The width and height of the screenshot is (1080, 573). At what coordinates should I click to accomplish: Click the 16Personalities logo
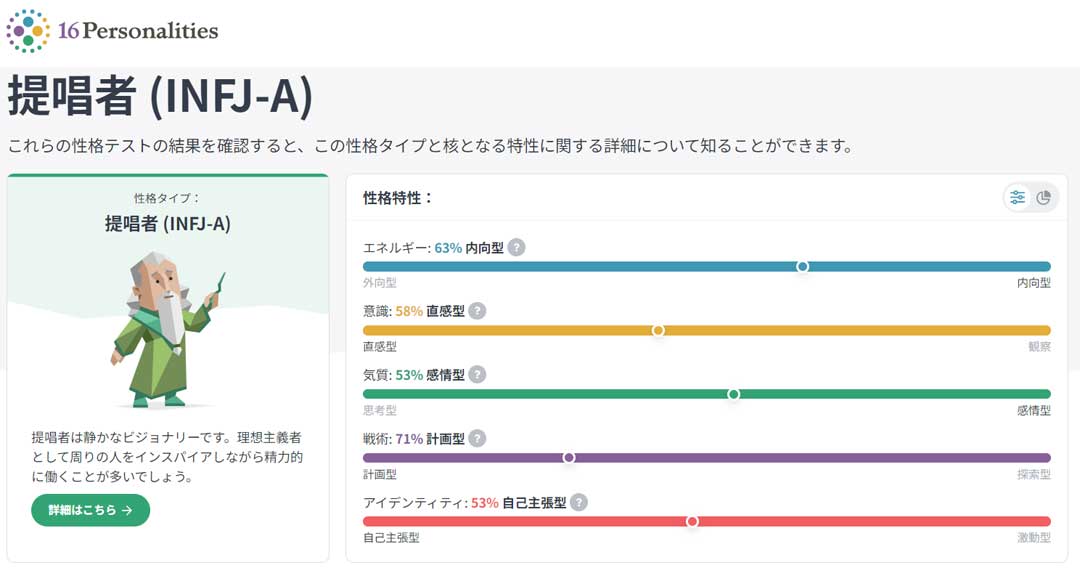point(112,31)
